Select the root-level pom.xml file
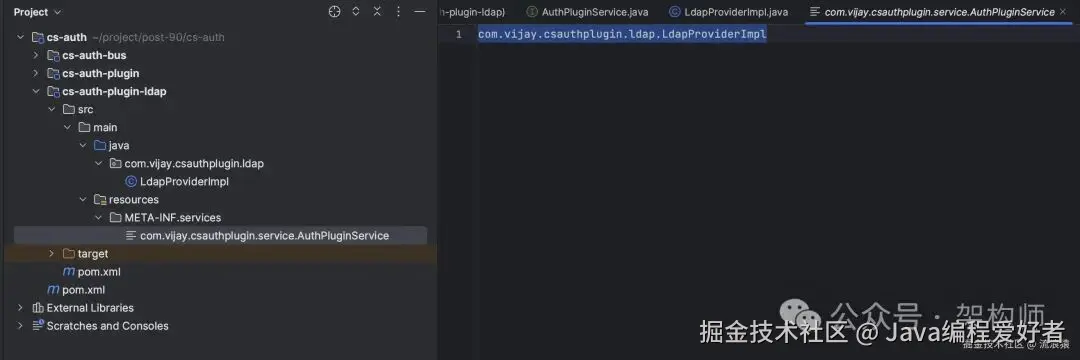The width and height of the screenshot is (1080, 360). pyautogui.click(x=83, y=290)
